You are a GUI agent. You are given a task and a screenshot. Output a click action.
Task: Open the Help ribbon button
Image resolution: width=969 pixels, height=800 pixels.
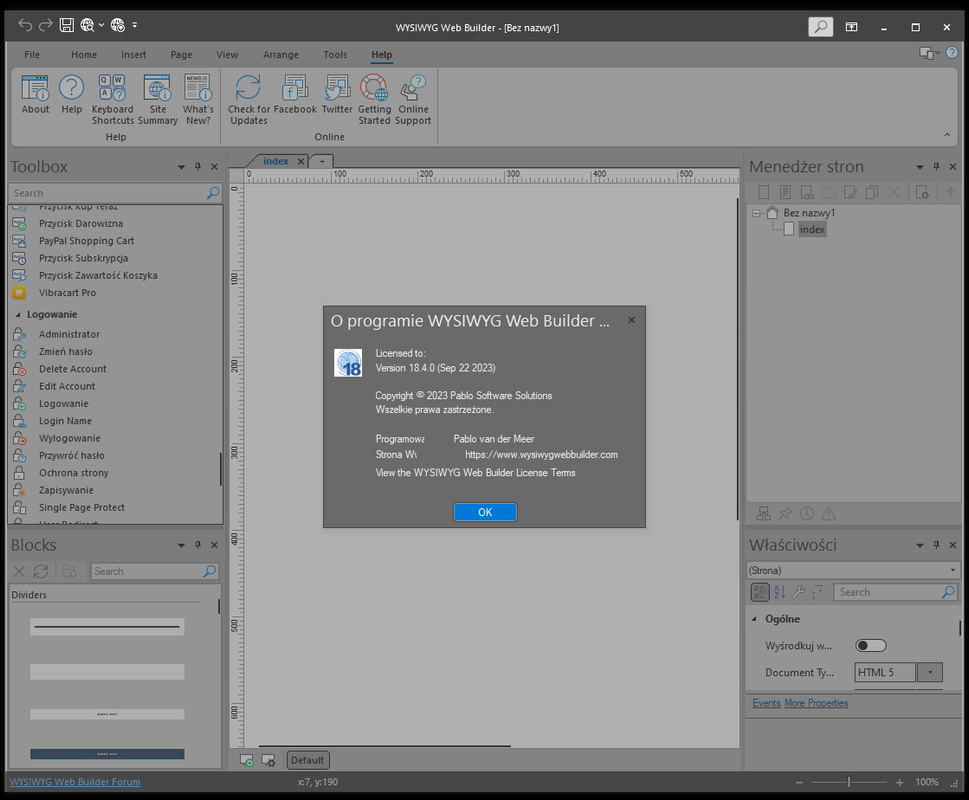[x=71, y=95]
